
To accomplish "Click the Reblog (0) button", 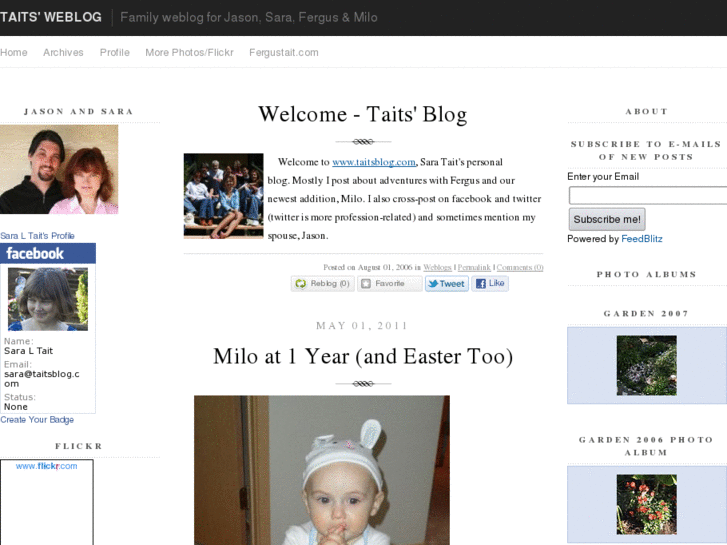I will pyautogui.click(x=322, y=284).
